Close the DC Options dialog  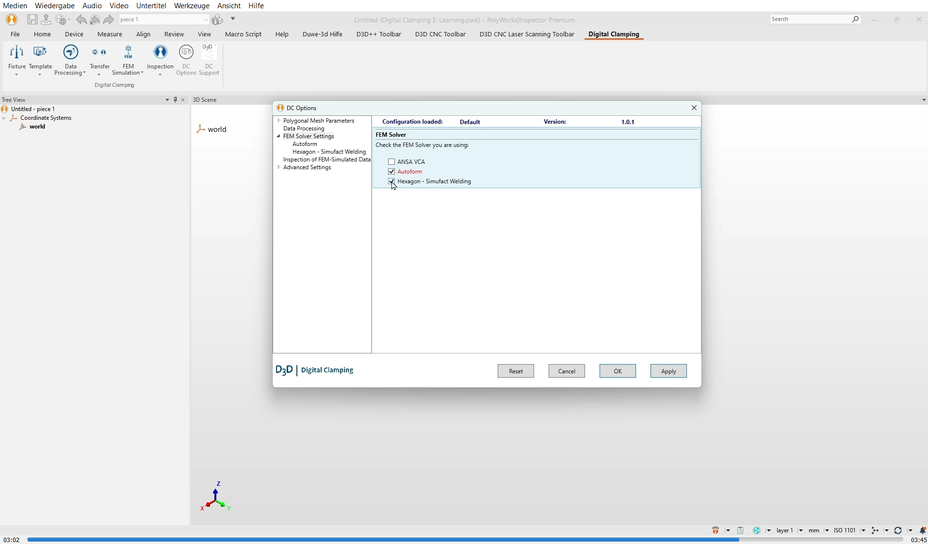click(694, 108)
